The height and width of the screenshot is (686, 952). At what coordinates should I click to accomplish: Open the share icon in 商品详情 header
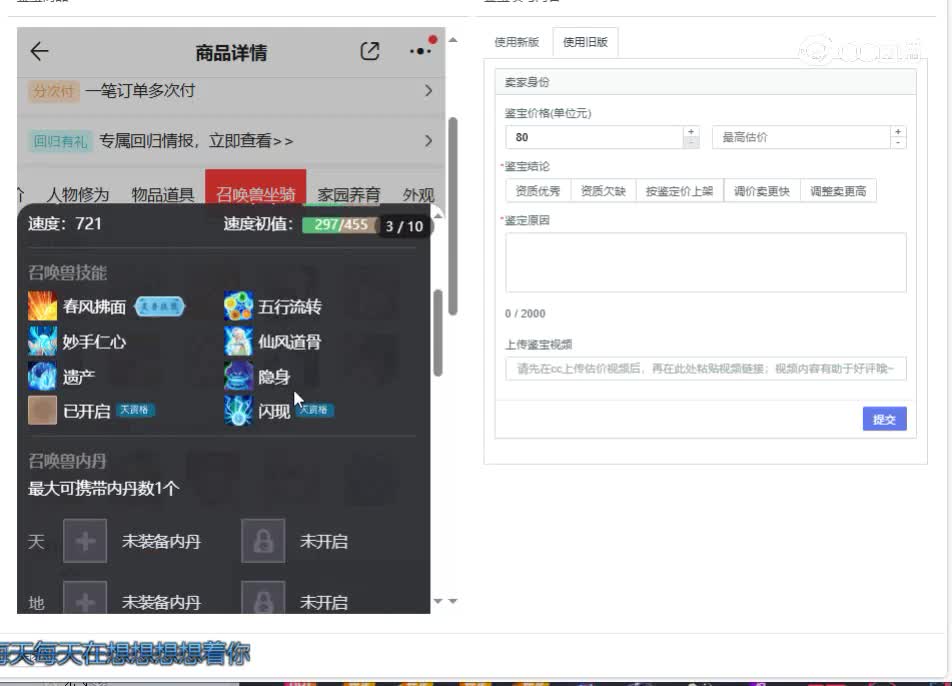tap(370, 52)
